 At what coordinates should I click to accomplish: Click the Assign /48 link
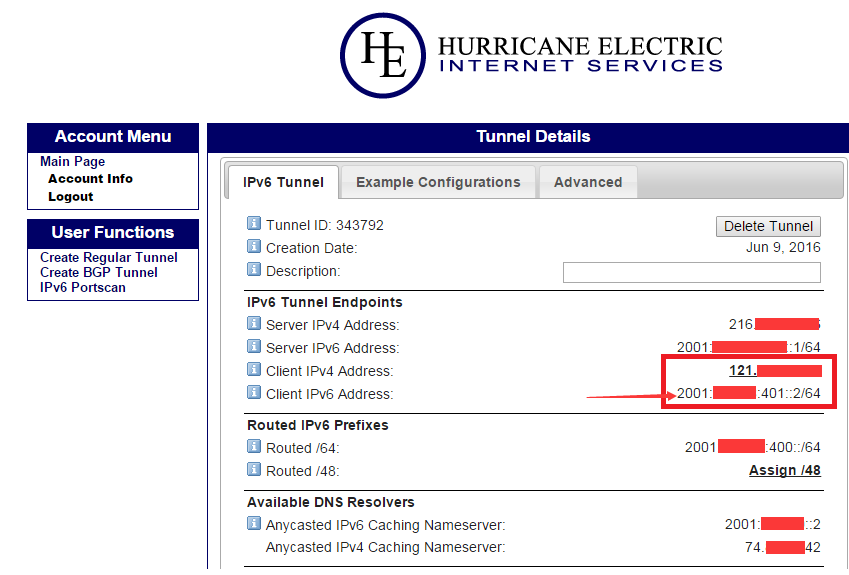pos(784,470)
